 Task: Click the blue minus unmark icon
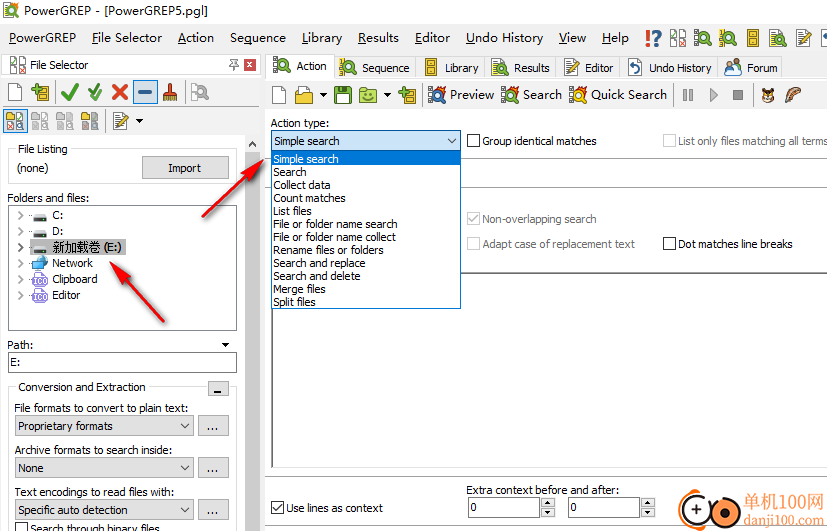coord(145,92)
